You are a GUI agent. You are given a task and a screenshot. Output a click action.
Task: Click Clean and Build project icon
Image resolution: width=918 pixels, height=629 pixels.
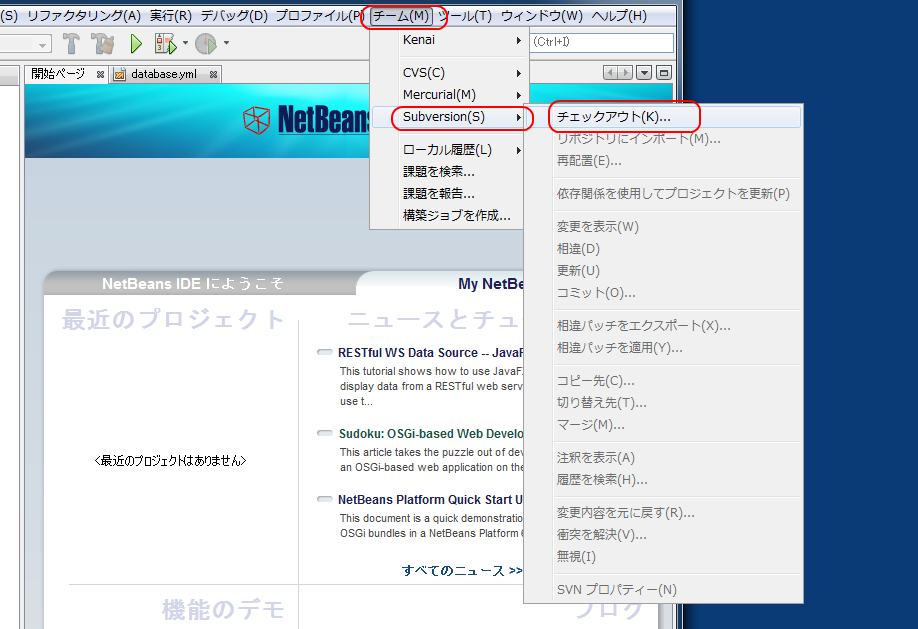[102, 43]
